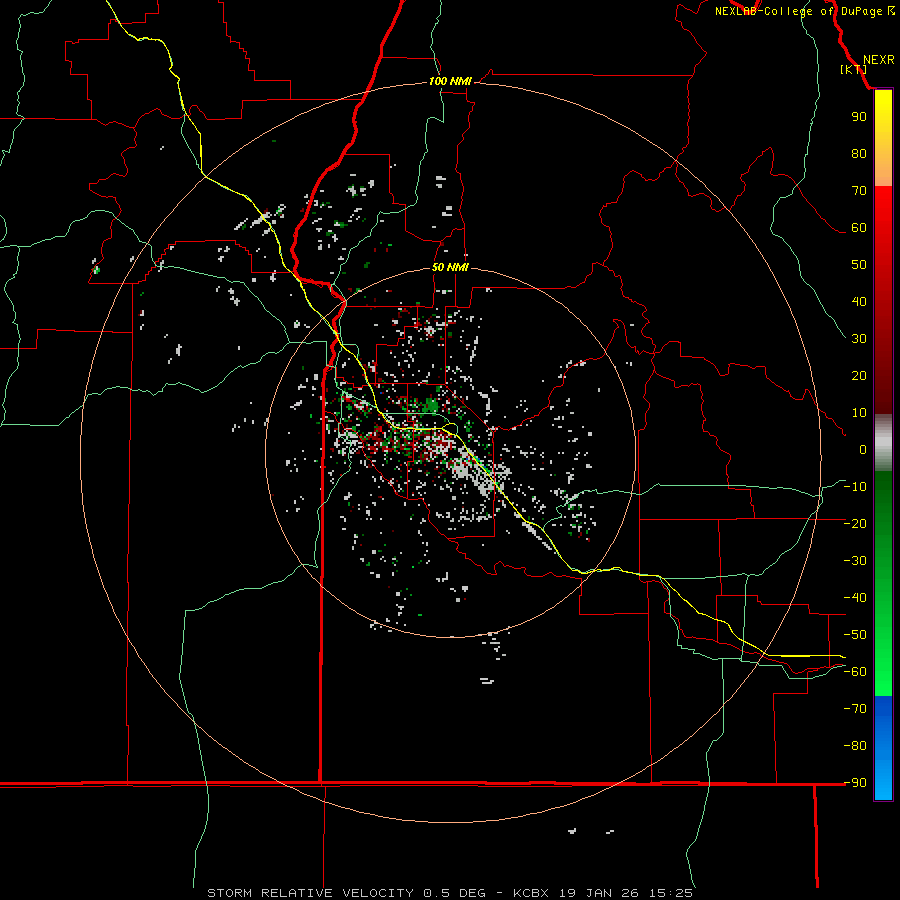Viewport: 900px width, 900px height.
Task: Click the 50 NMI range ring label
Action: pyautogui.click(x=450, y=267)
